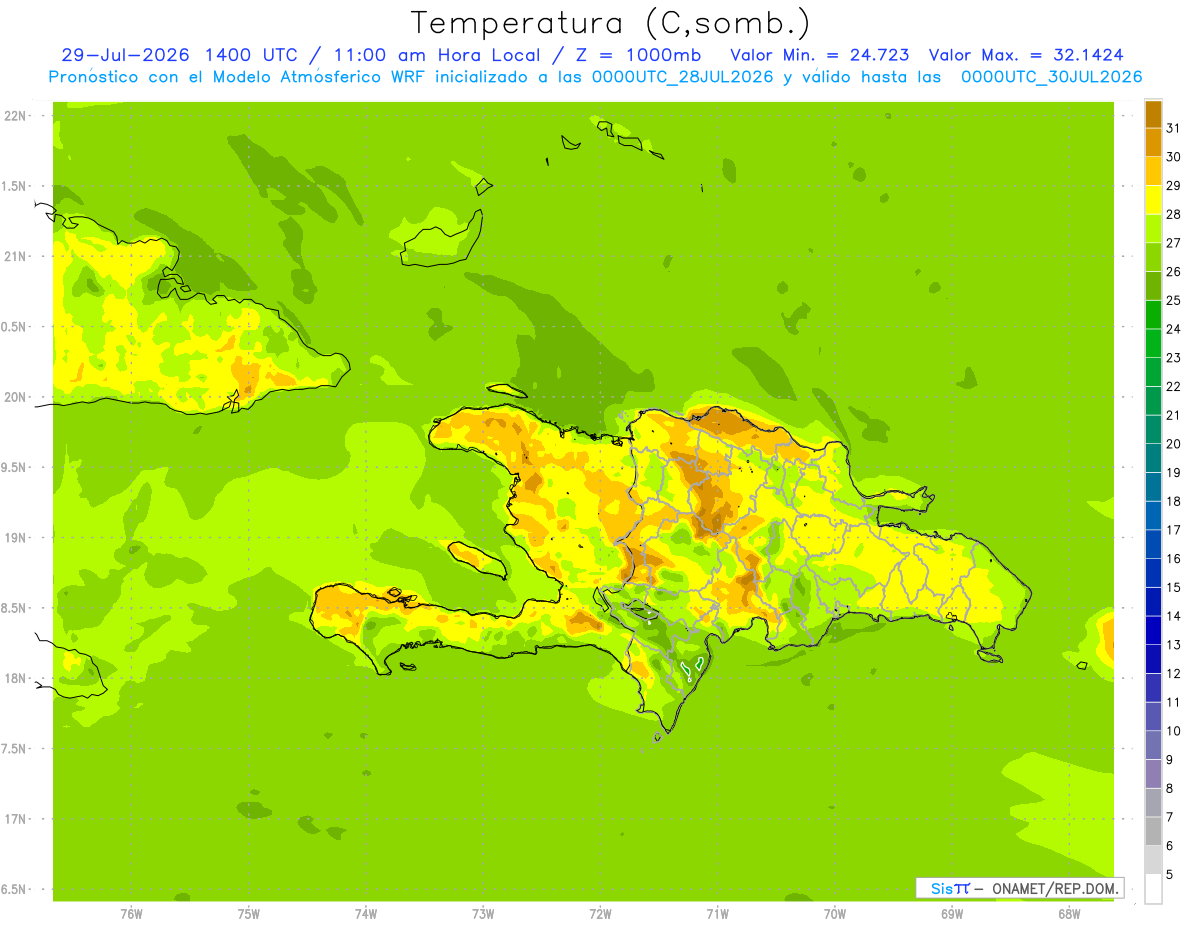This screenshot has width=1200, height=927.
Task: Click the colorbar label 25
Action: [x=1173, y=300]
